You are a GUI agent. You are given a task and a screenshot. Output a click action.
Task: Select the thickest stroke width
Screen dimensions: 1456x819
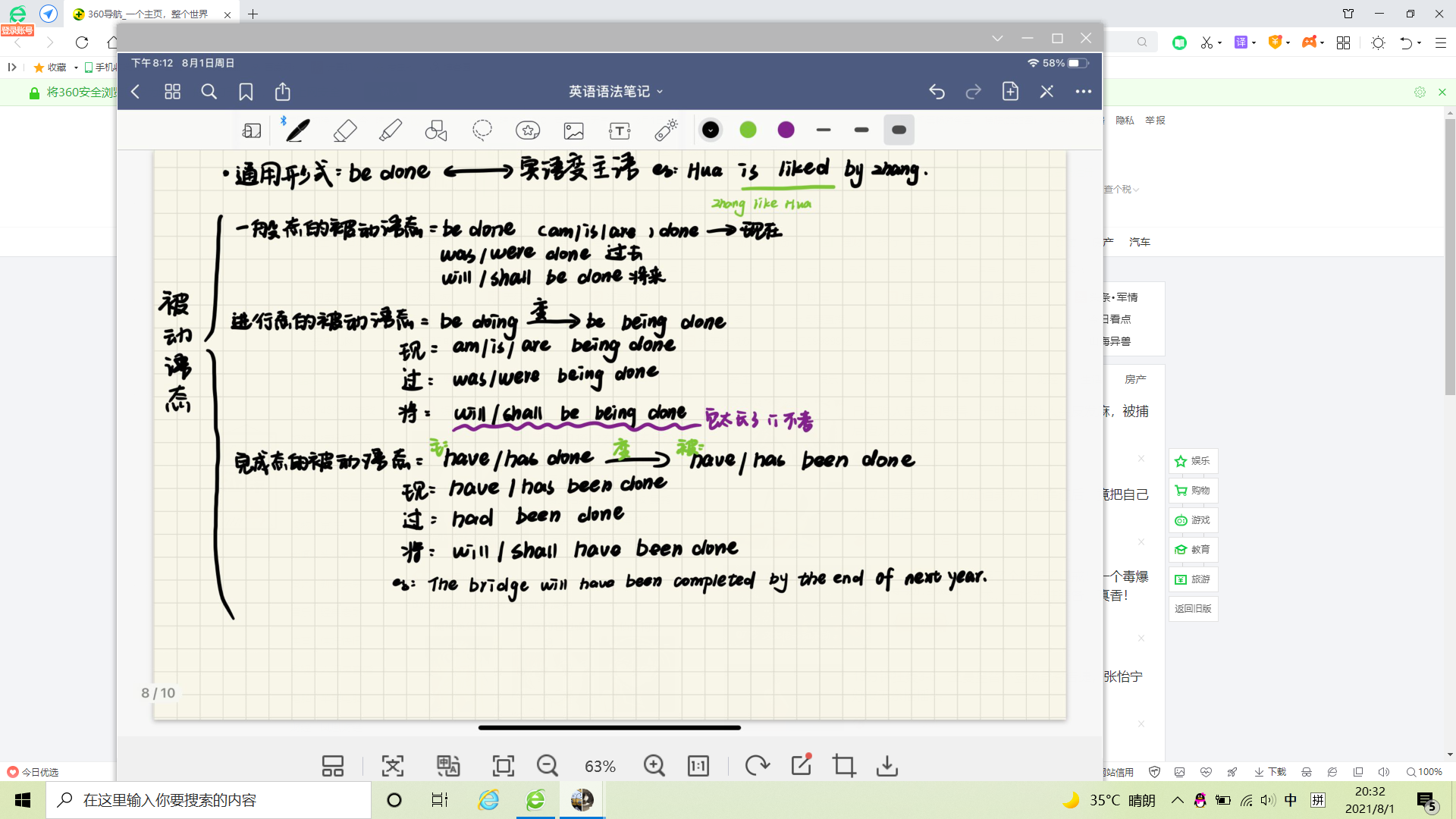(x=899, y=130)
